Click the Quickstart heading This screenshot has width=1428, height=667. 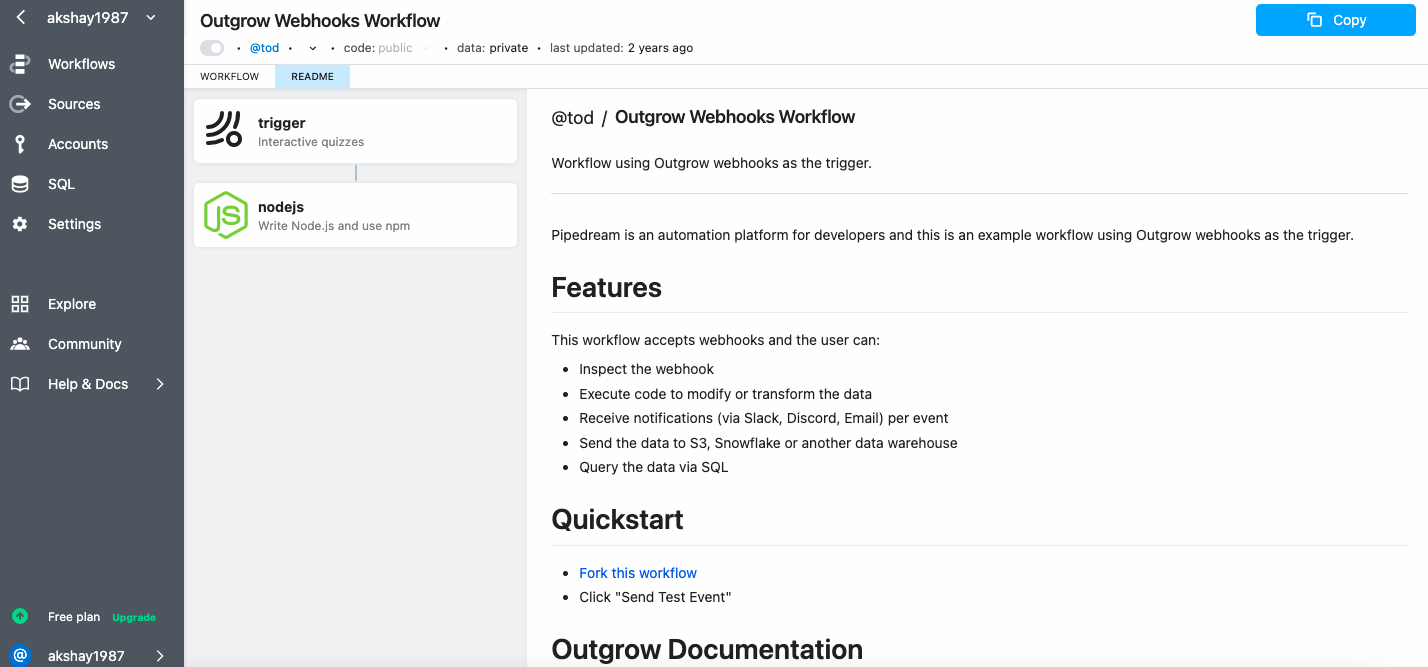[x=617, y=520]
